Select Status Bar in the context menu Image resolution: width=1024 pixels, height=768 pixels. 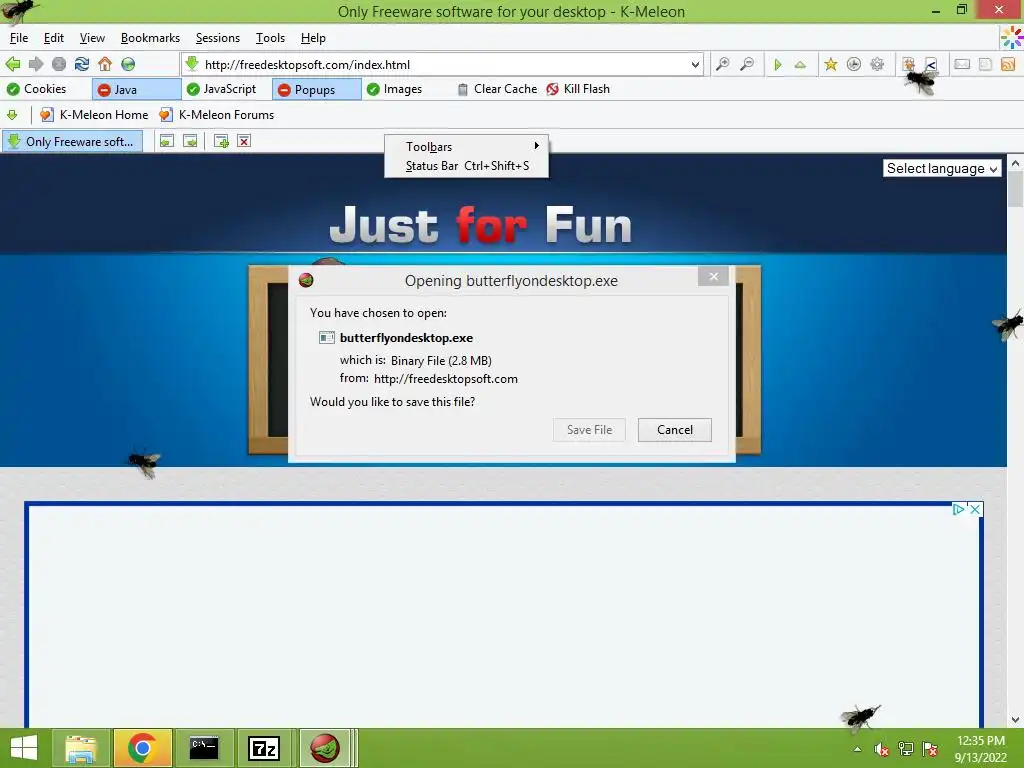(x=466, y=166)
